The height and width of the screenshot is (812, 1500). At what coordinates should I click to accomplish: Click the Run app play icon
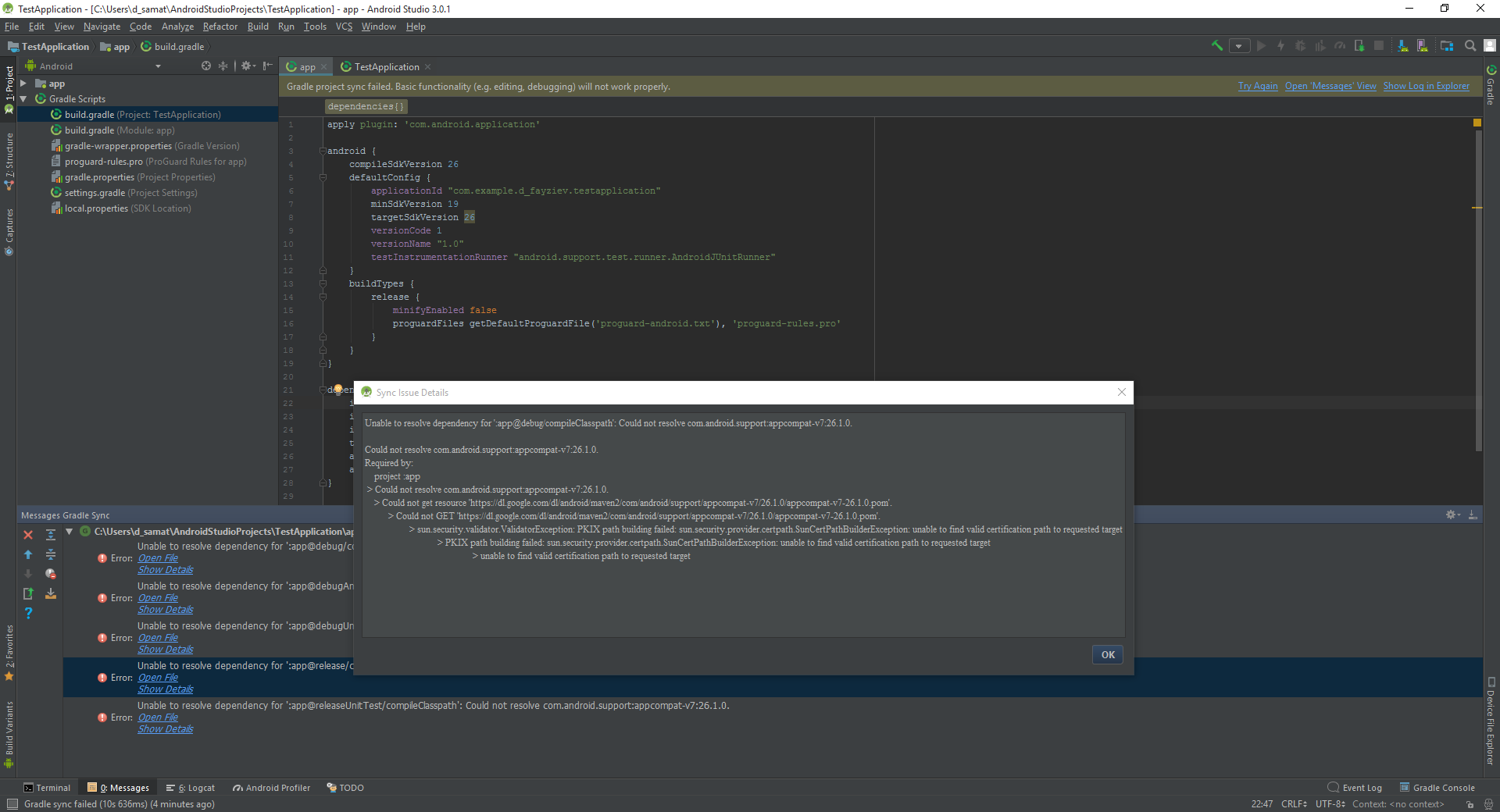1261,46
